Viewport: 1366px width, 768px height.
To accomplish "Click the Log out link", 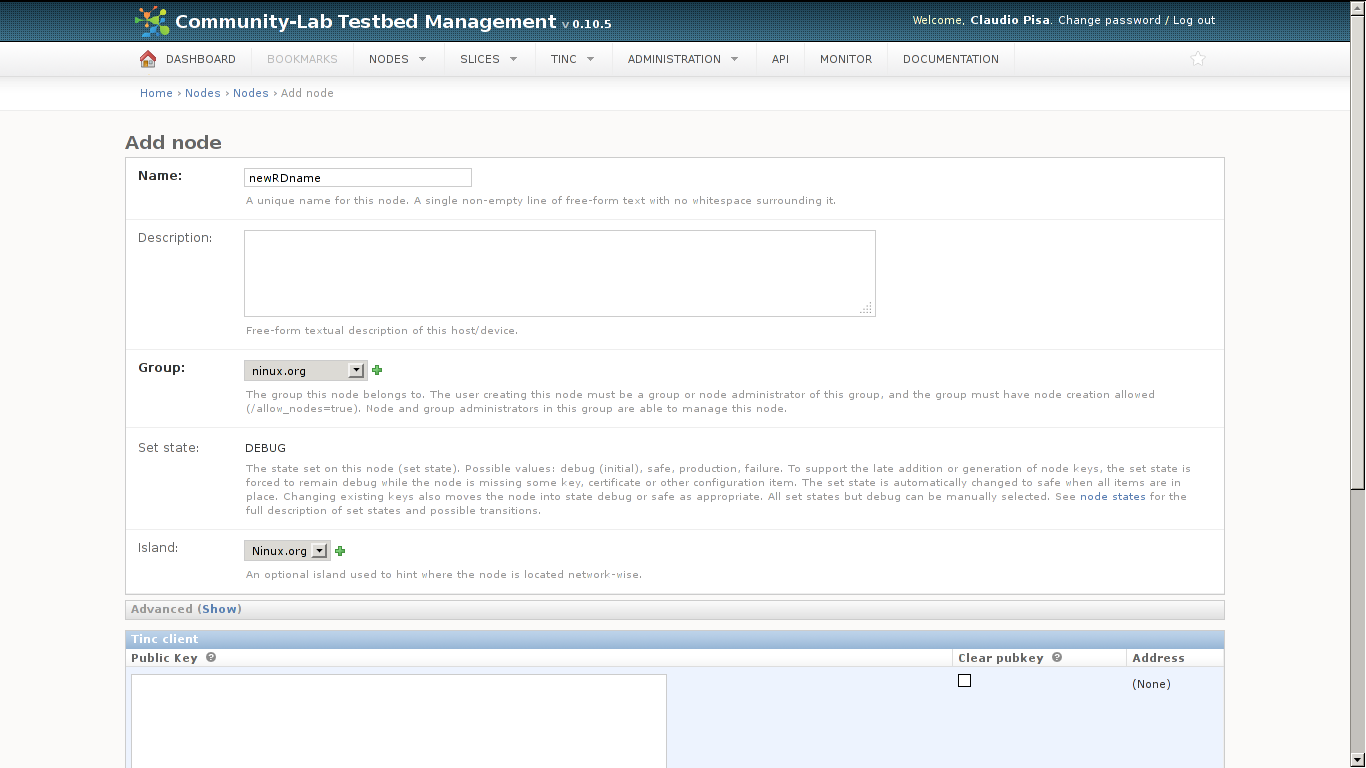I will click(x=1194, y=20).
